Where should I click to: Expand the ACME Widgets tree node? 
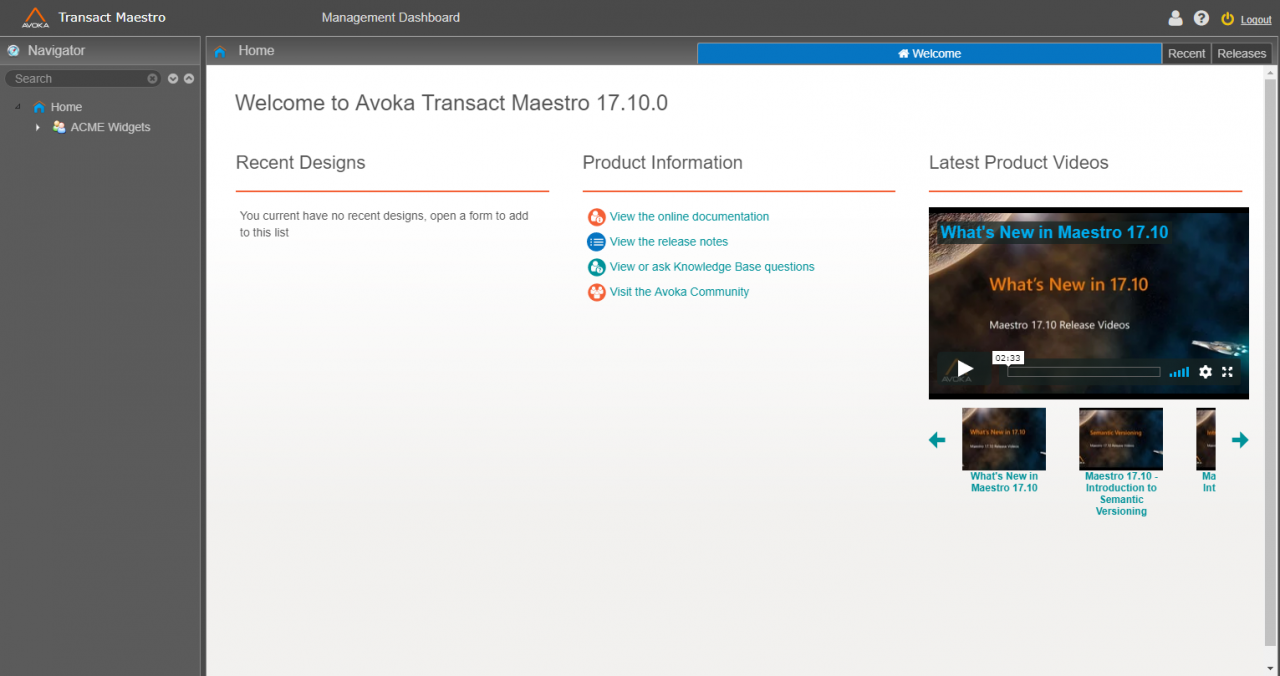point(38,127)
